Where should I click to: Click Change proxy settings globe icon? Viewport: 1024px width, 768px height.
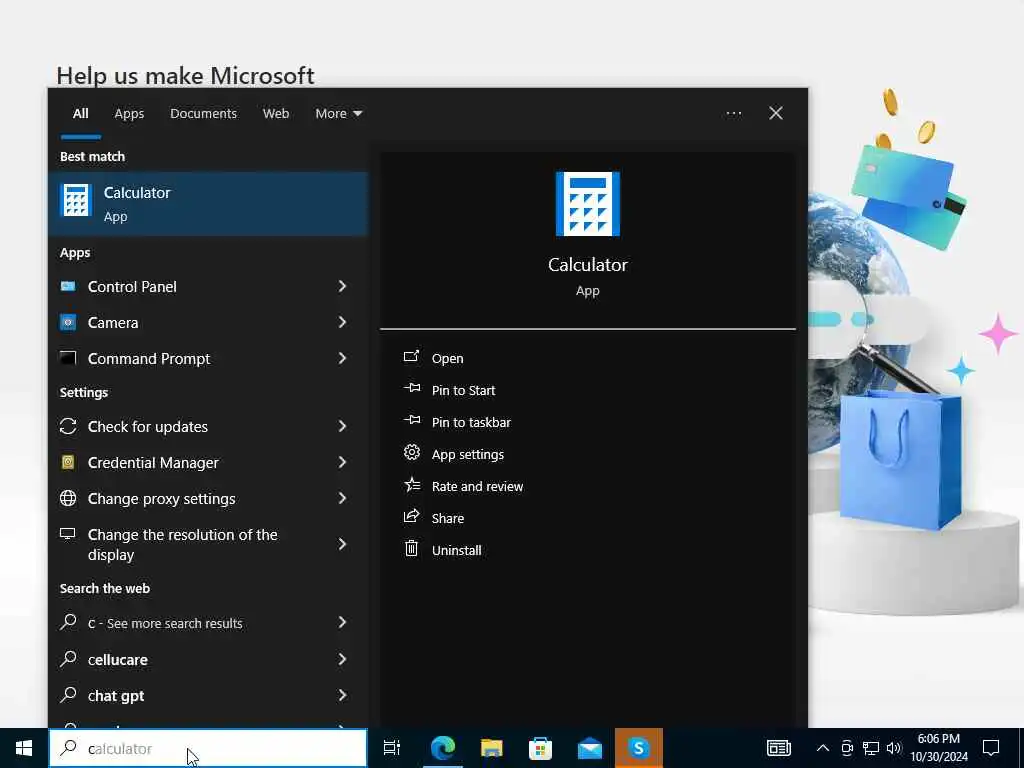click(x=68, y=498)
